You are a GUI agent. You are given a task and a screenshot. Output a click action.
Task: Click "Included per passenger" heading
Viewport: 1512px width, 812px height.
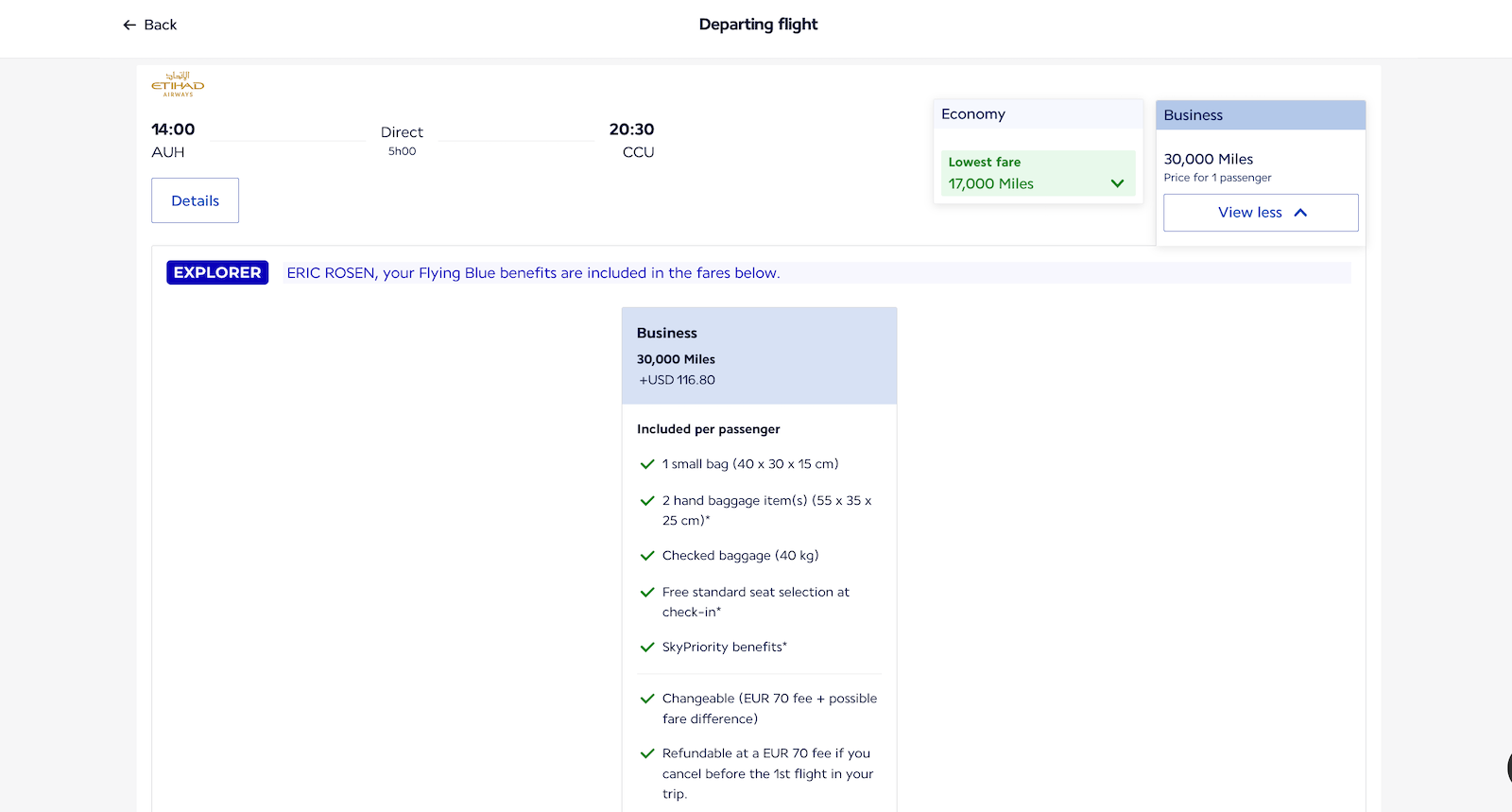point(708,429)
